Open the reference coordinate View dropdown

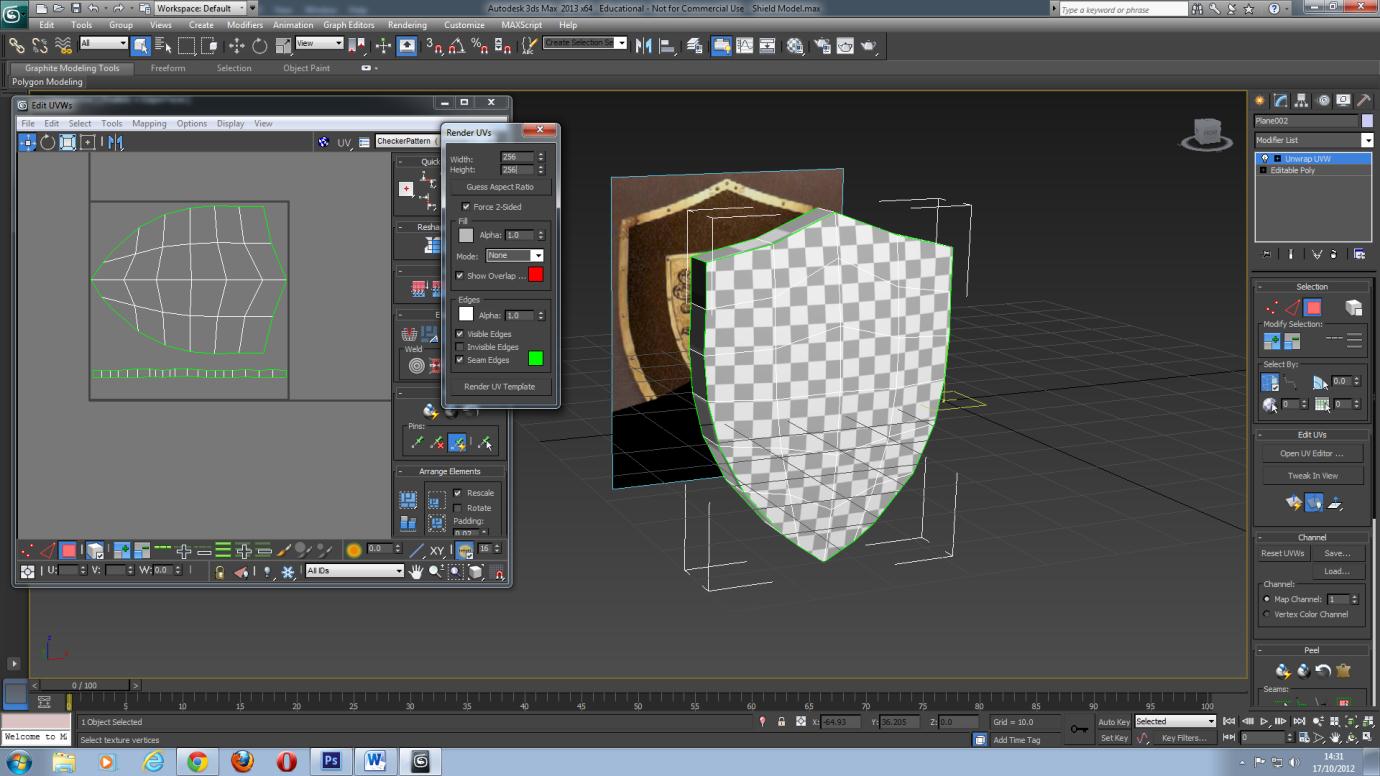pyautogui.click(x=319, y=44)
